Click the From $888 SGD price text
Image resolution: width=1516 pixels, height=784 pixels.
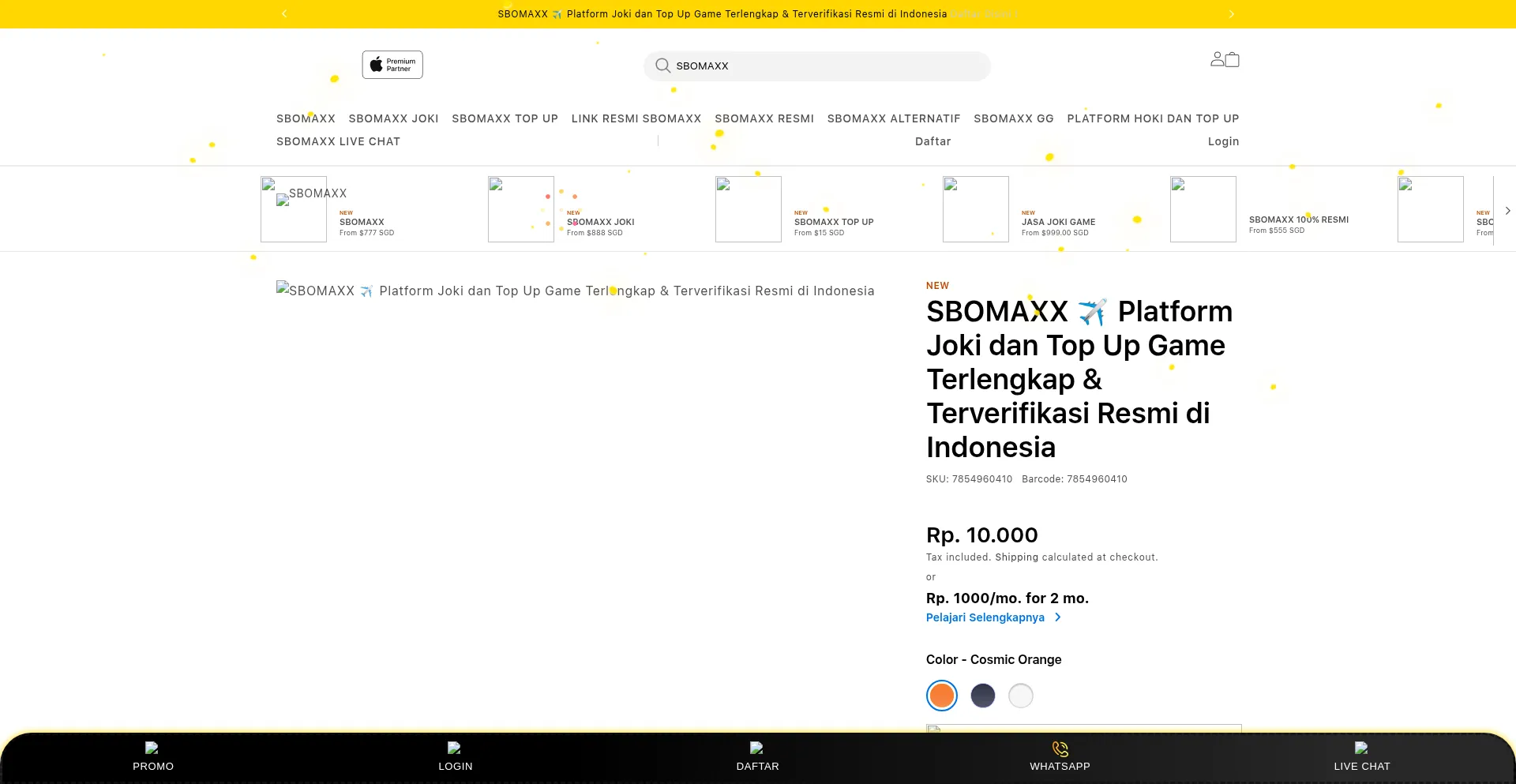[595, 233]
